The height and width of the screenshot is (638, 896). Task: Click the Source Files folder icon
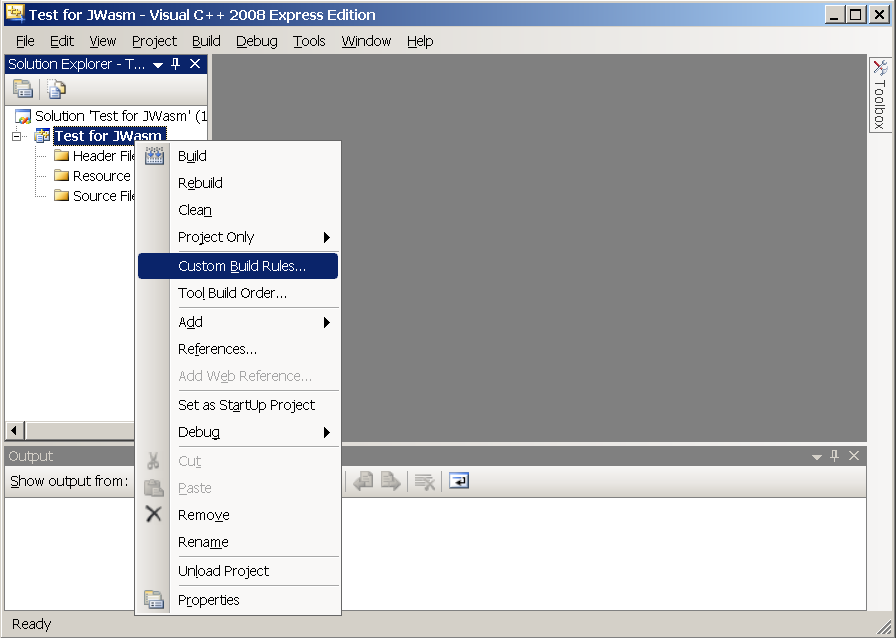point(61,196)
